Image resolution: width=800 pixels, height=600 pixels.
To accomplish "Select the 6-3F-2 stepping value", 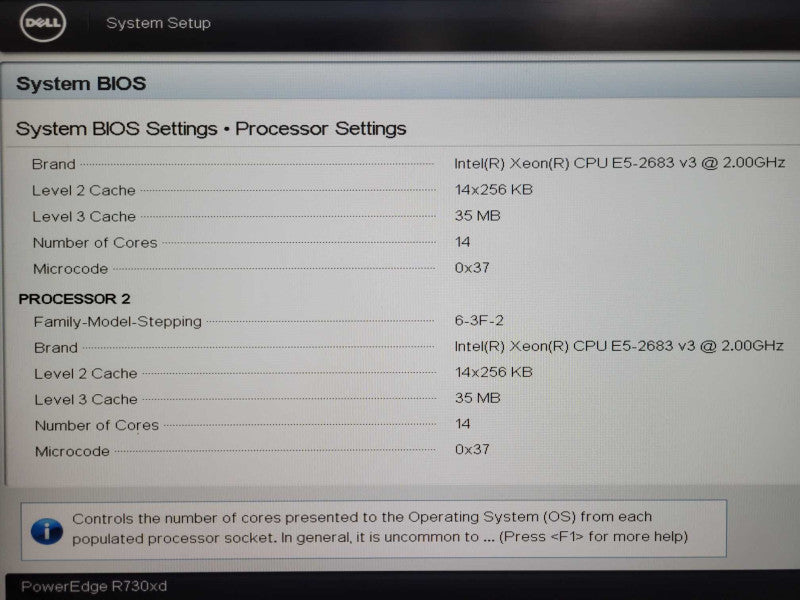I will pyautogui.click(x=479, y=320).
